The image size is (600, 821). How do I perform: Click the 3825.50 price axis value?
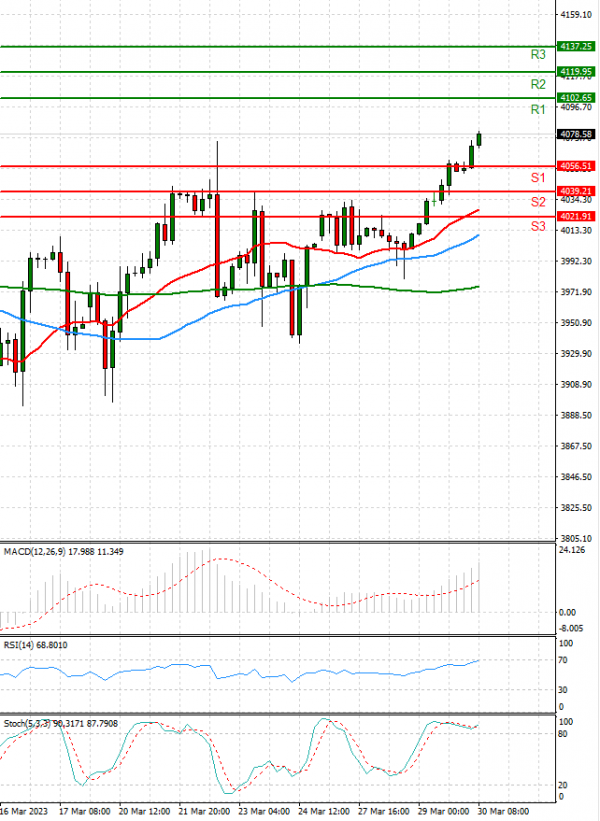coord(576,508)
